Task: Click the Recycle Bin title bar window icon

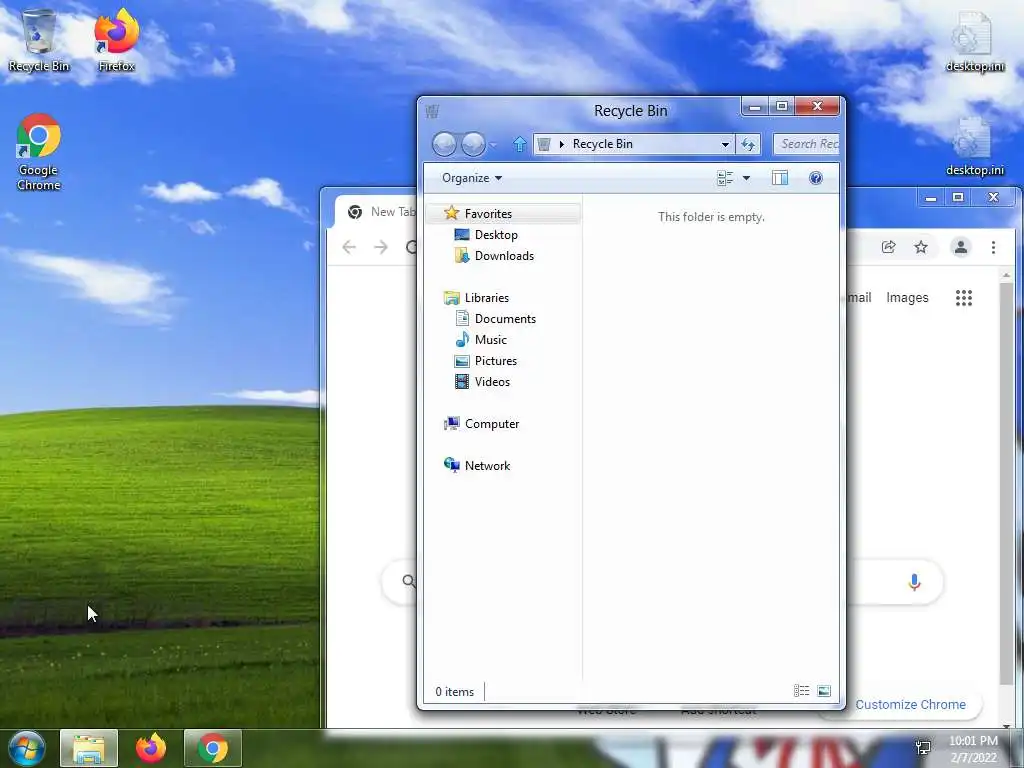Action: tap(432, 112)
